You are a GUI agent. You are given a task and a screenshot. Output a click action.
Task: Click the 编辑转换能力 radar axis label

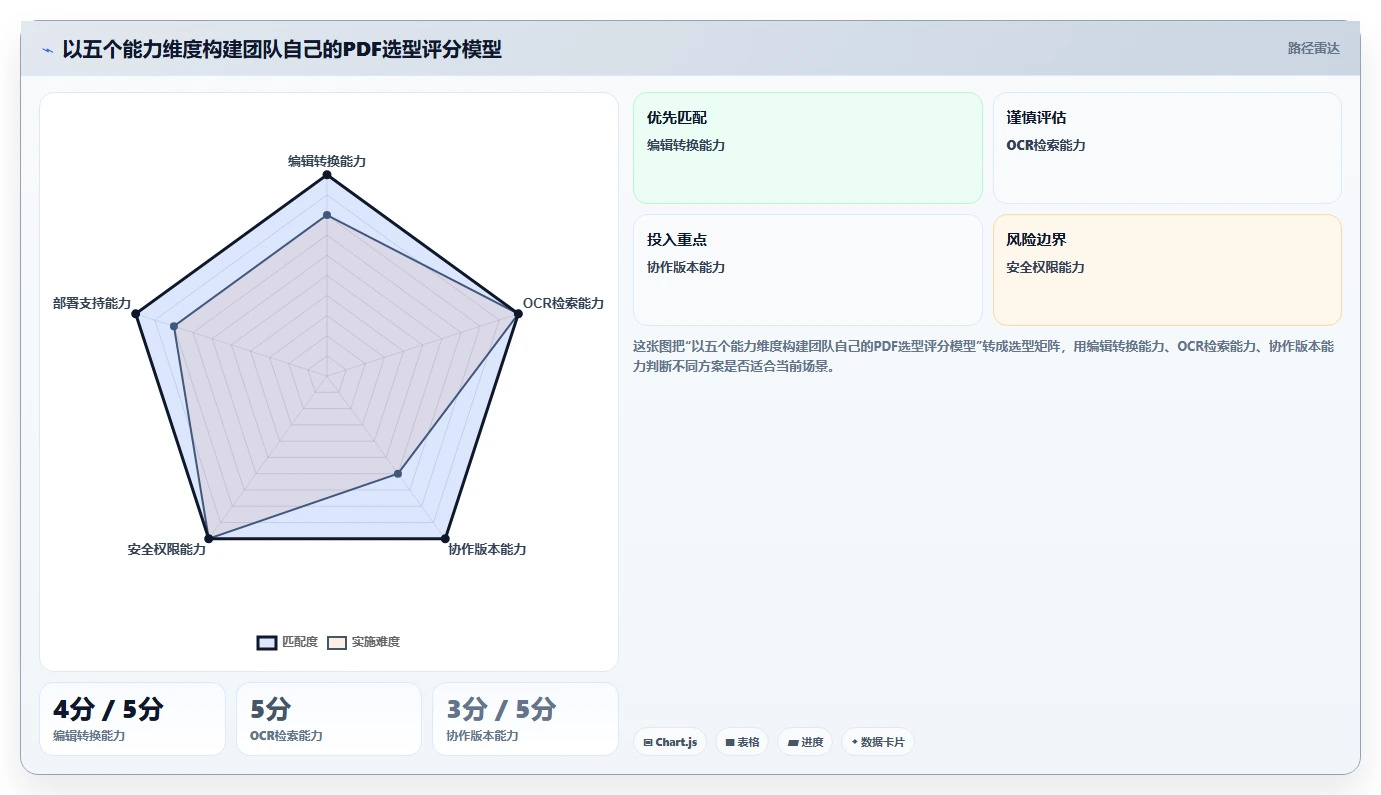(327, 161)
